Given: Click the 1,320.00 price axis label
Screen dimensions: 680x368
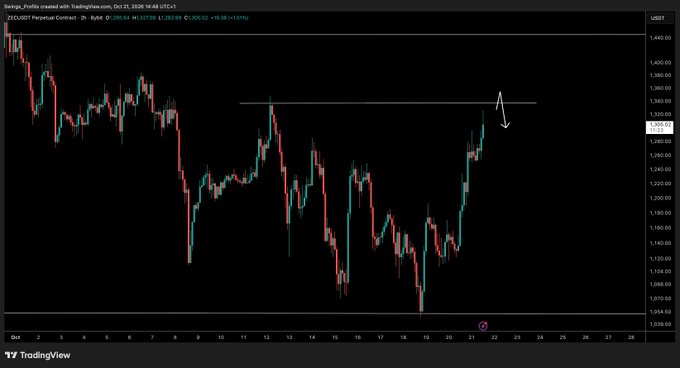Looking at the screenshot, I should pos(660,114).
